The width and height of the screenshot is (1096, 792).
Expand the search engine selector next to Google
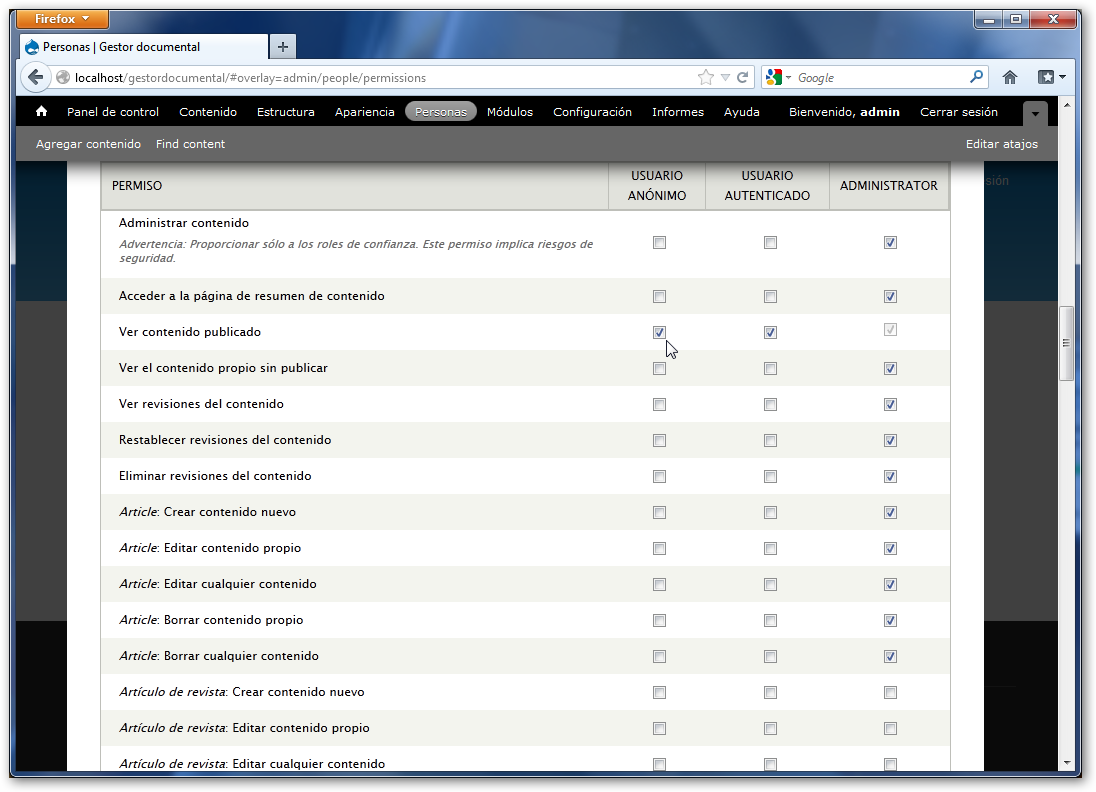pos(778,78)
